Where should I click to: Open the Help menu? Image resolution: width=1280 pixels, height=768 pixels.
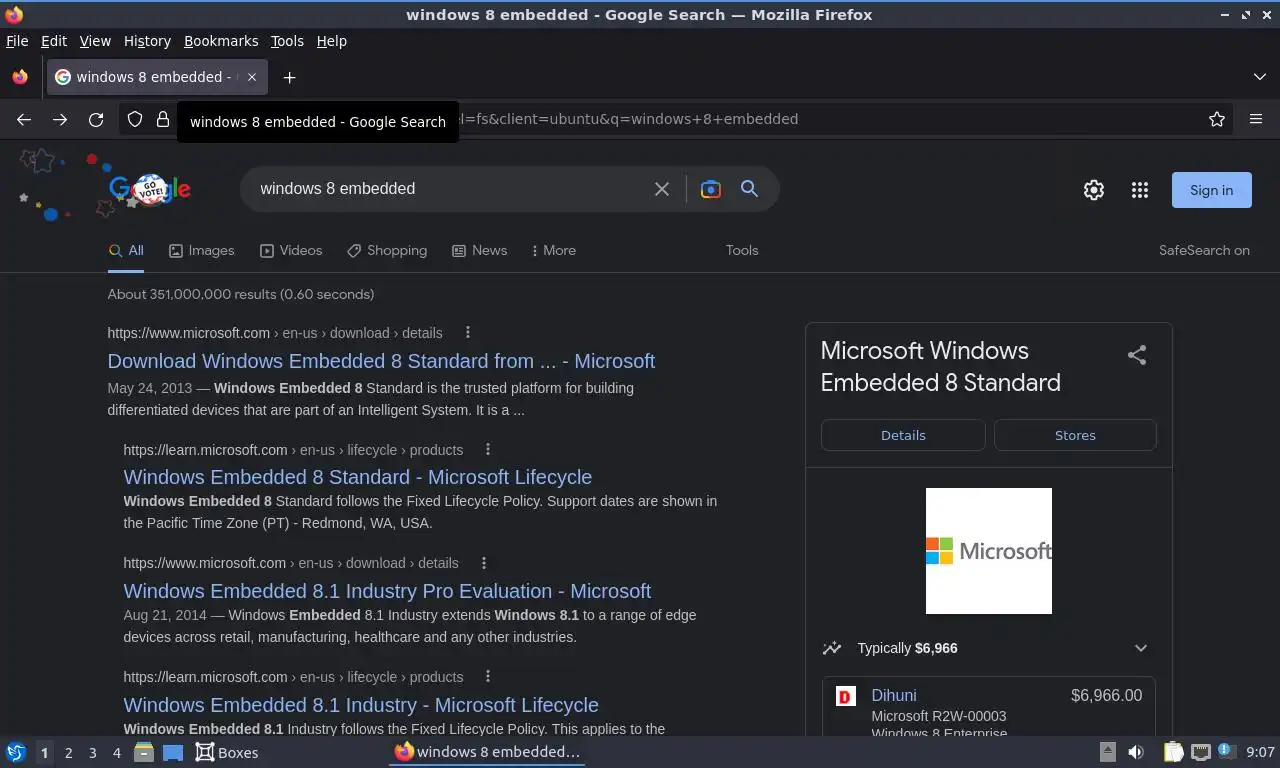point(332,41)
